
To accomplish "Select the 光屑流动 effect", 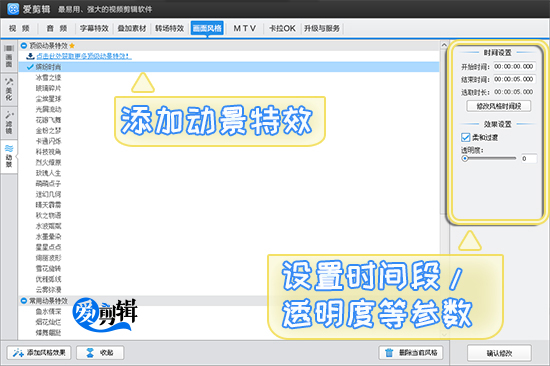I will (48, 109).
